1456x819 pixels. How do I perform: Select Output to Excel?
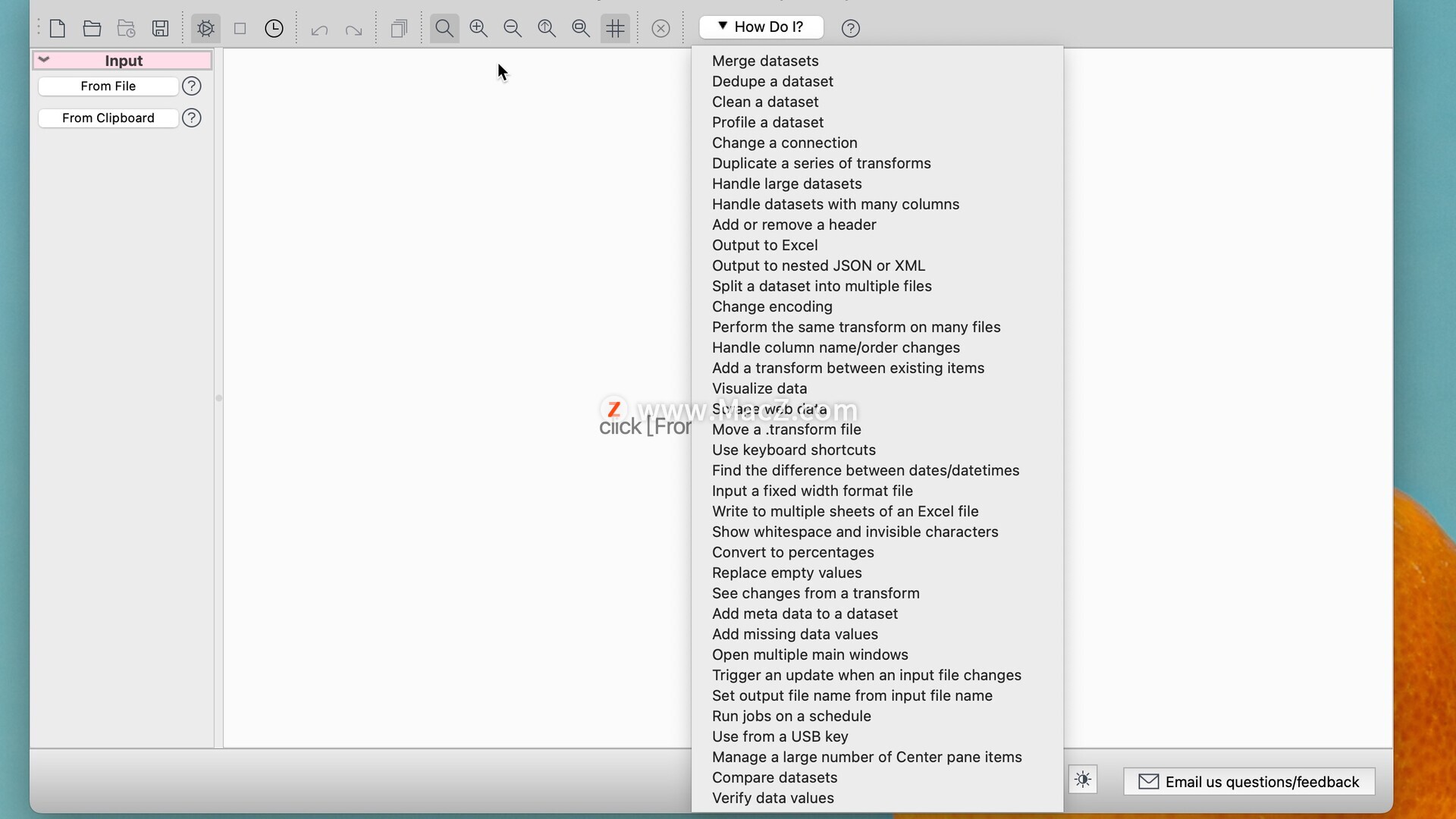tap(877, 245)
